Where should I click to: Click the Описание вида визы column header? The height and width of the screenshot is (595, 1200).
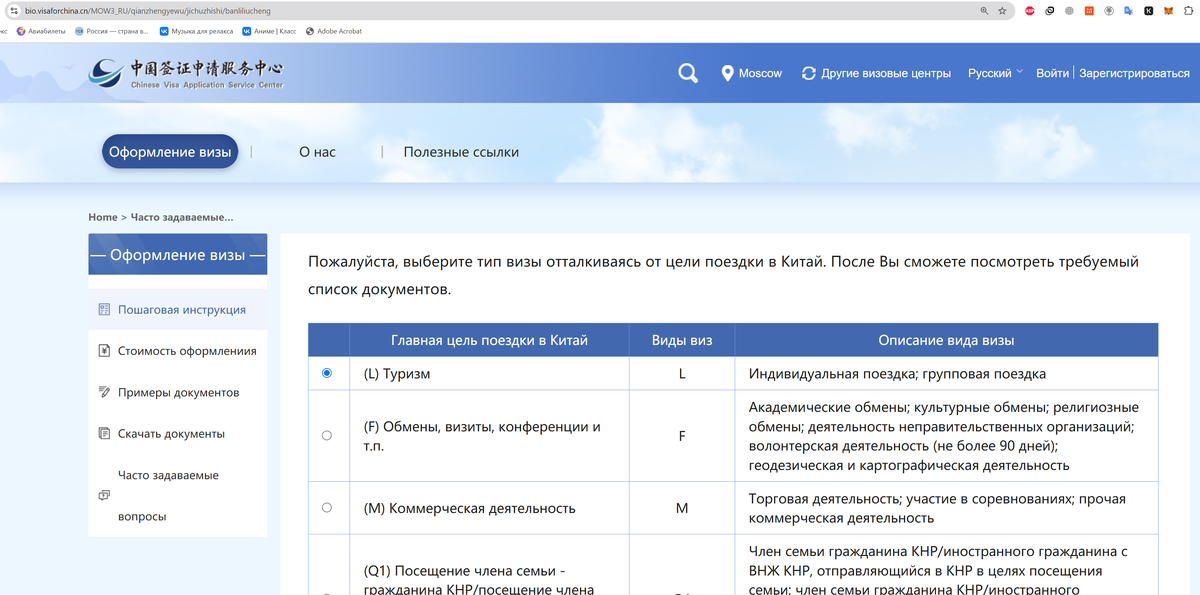pyautogui.click(x=946, y=340)
